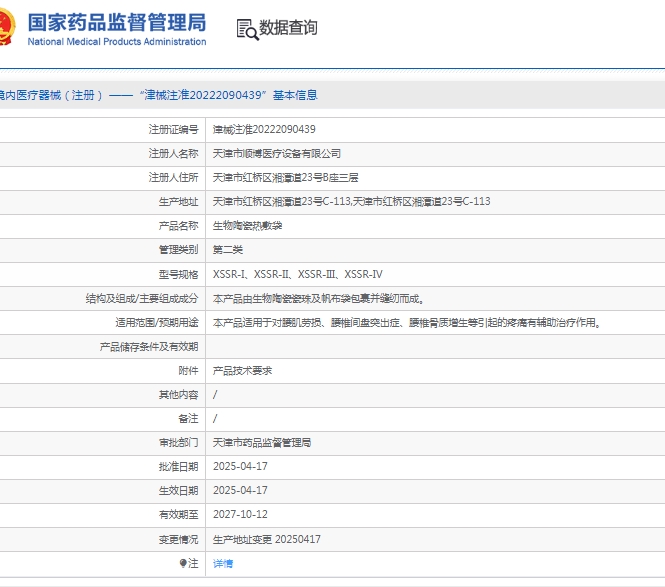Select approval department 天津市药品监督管理局

[262, 443]
